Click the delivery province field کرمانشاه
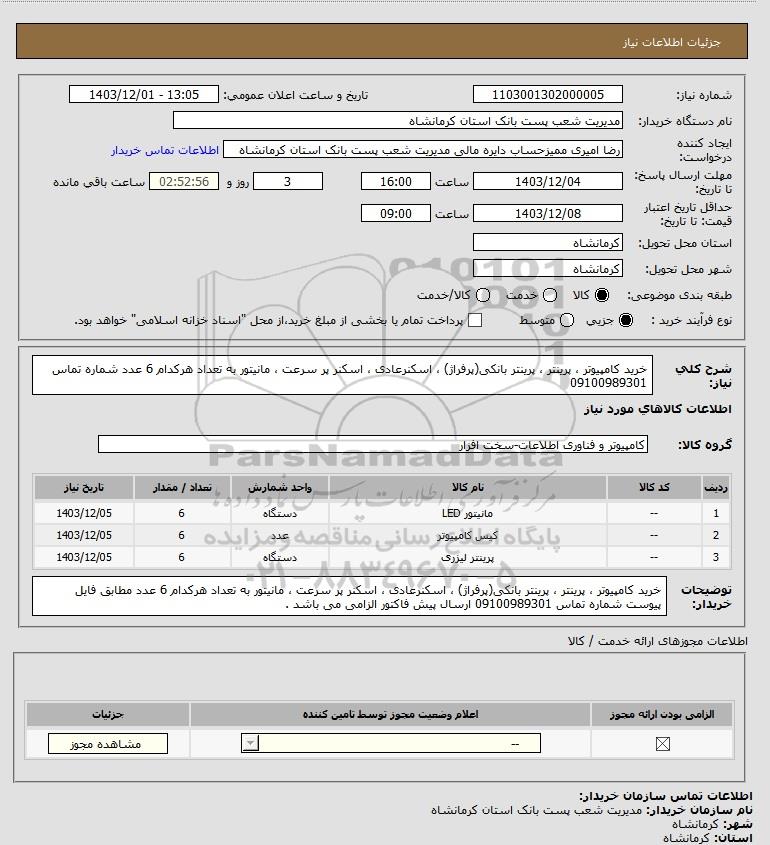The width and height of the screenshot is (770, 845). pyautogui.click(x=547, y=243)
